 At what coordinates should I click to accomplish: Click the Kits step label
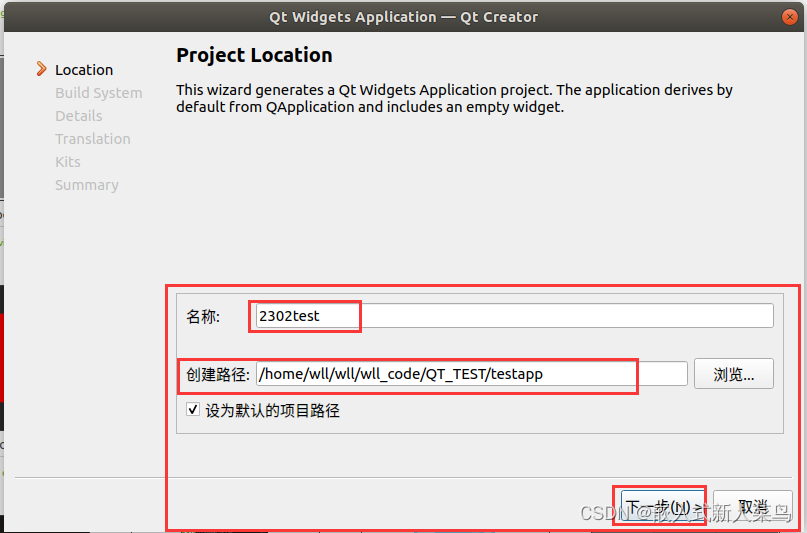coord(68,162)
